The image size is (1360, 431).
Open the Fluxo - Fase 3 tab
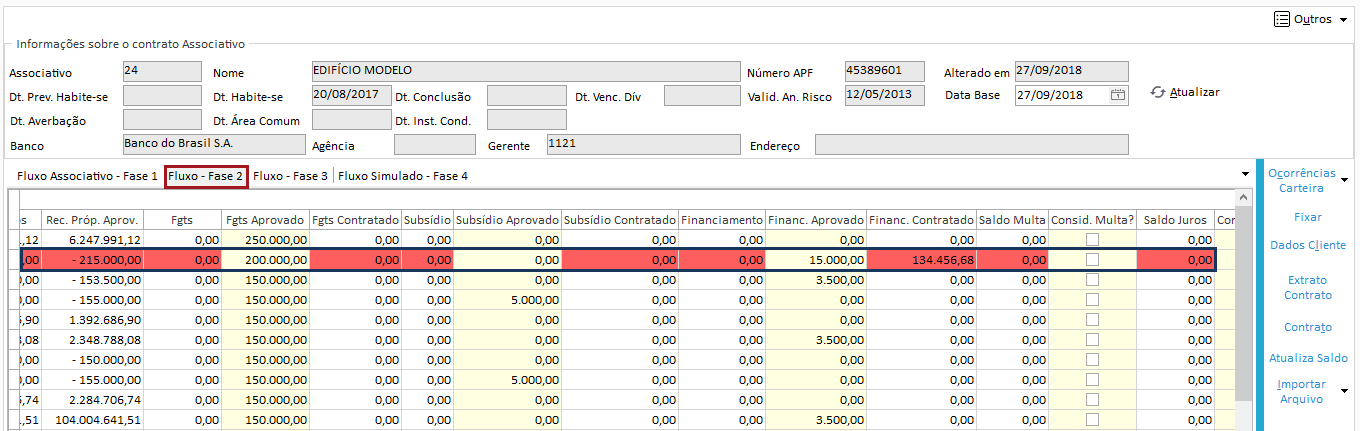click(290, 176)
